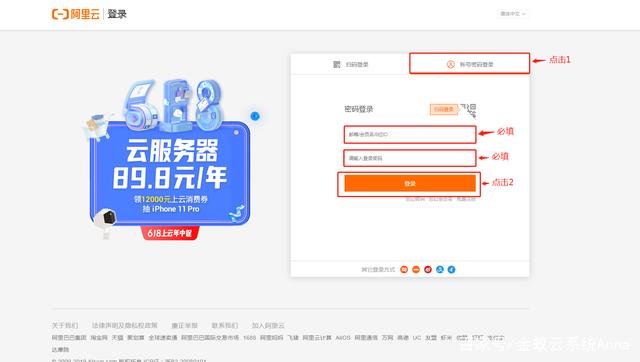Switch to the 扫码登录 tab
The width and height of the screenshot is (640, 362).
point(351,64)
